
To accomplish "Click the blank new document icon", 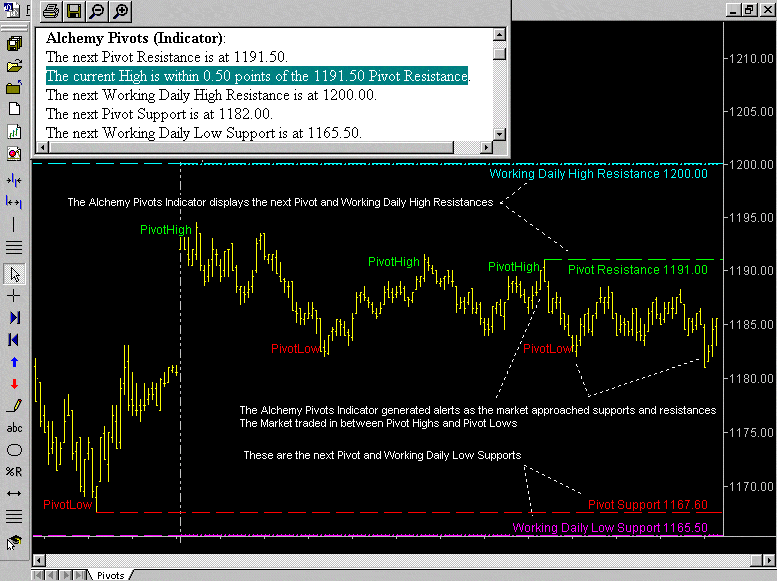I will (x=14, y=109).
